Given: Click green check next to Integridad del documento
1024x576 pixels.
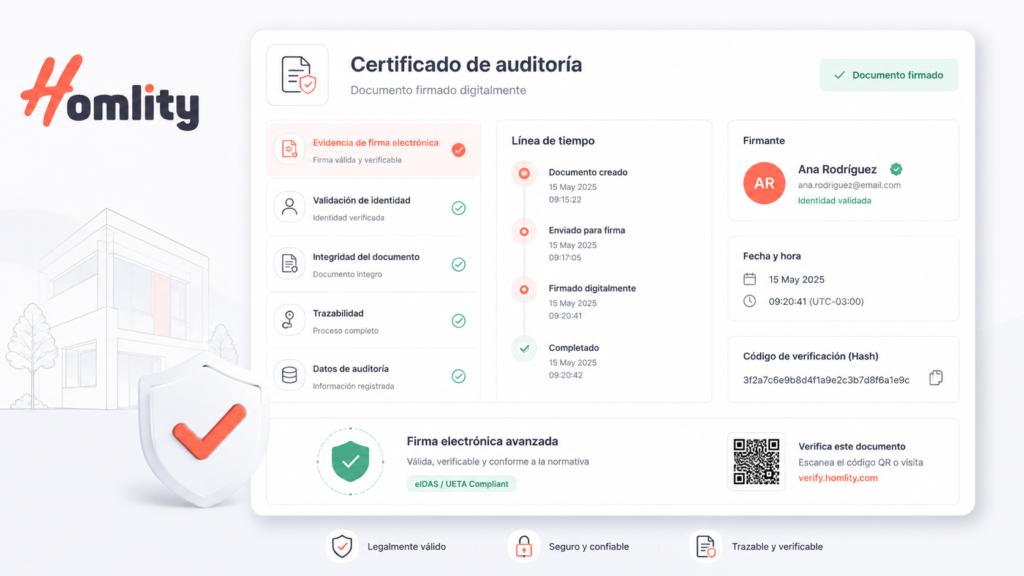Looking at the screenshot, I should tap(459, 264).
